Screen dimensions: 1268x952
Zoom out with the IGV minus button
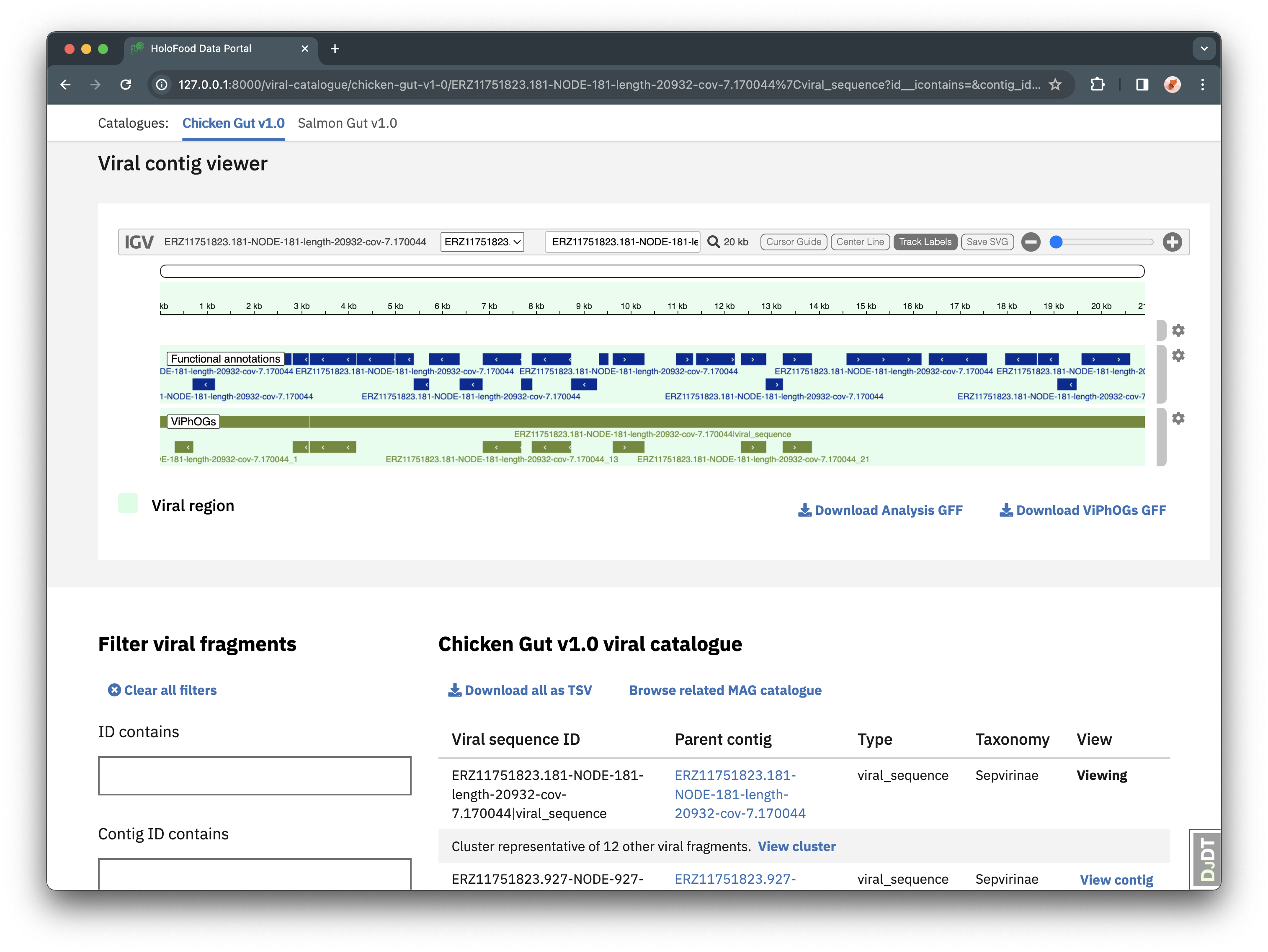[x=1031, y=242]
